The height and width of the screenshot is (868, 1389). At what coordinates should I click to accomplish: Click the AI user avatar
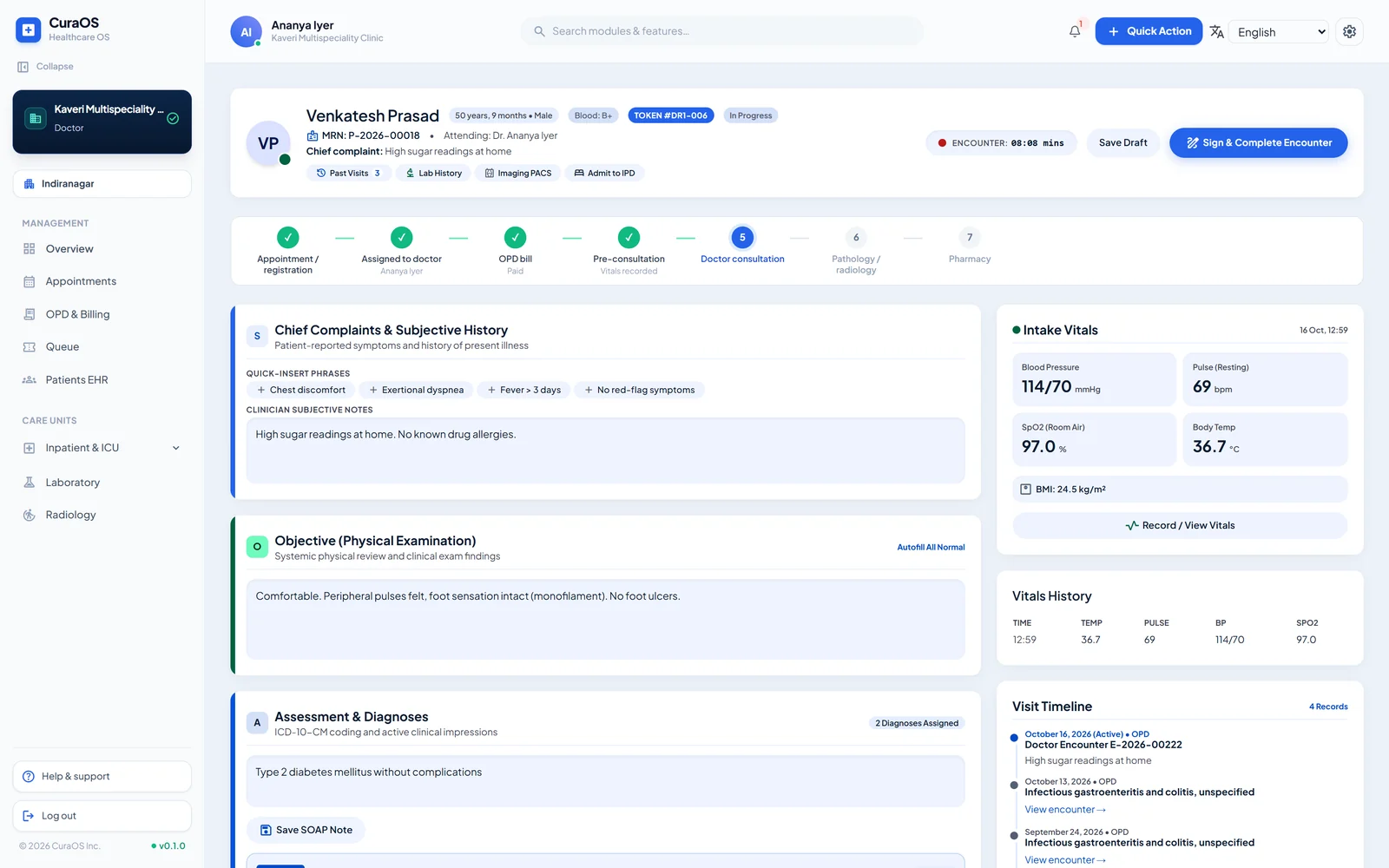(x=246, y=31)
